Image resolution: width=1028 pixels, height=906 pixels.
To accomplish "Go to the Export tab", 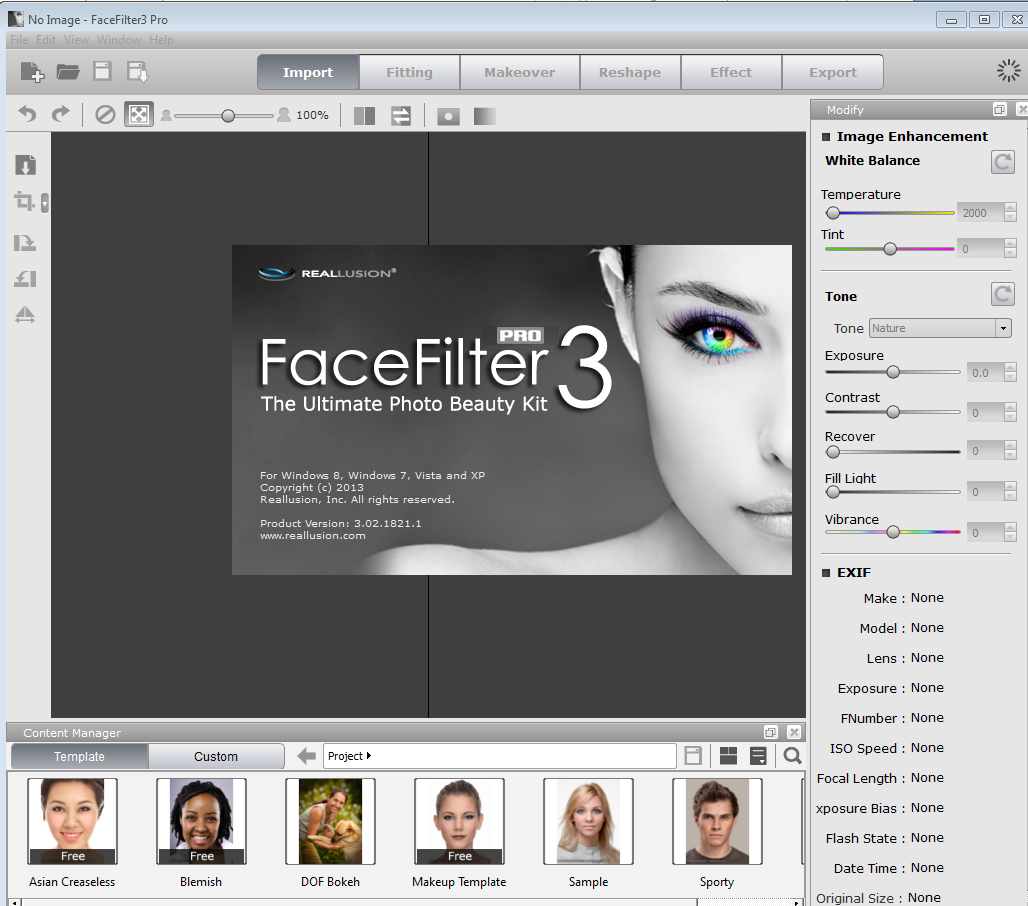I will (833, 72).
